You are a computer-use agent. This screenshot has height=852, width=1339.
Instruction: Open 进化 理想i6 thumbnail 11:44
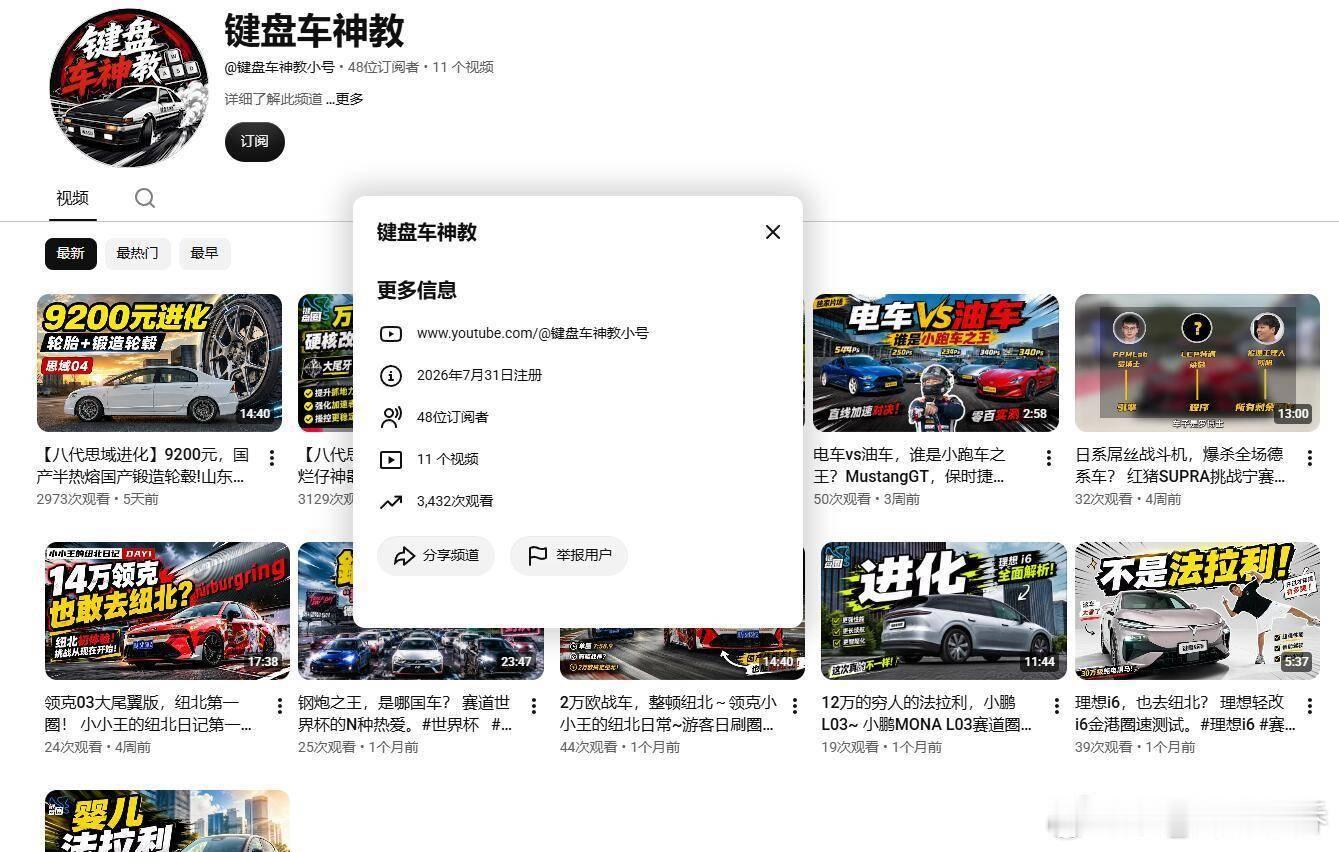pyautogui.click(x=944, y=611)
